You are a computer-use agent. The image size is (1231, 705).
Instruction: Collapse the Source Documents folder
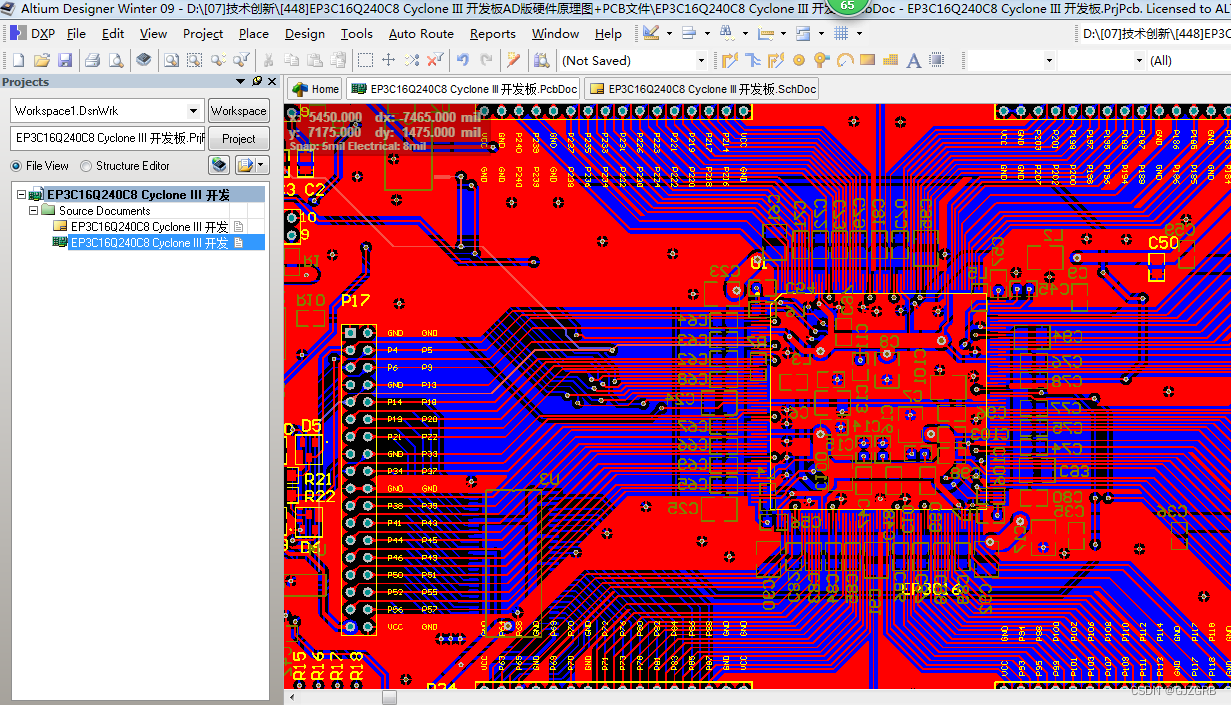(x=33, y=210)
